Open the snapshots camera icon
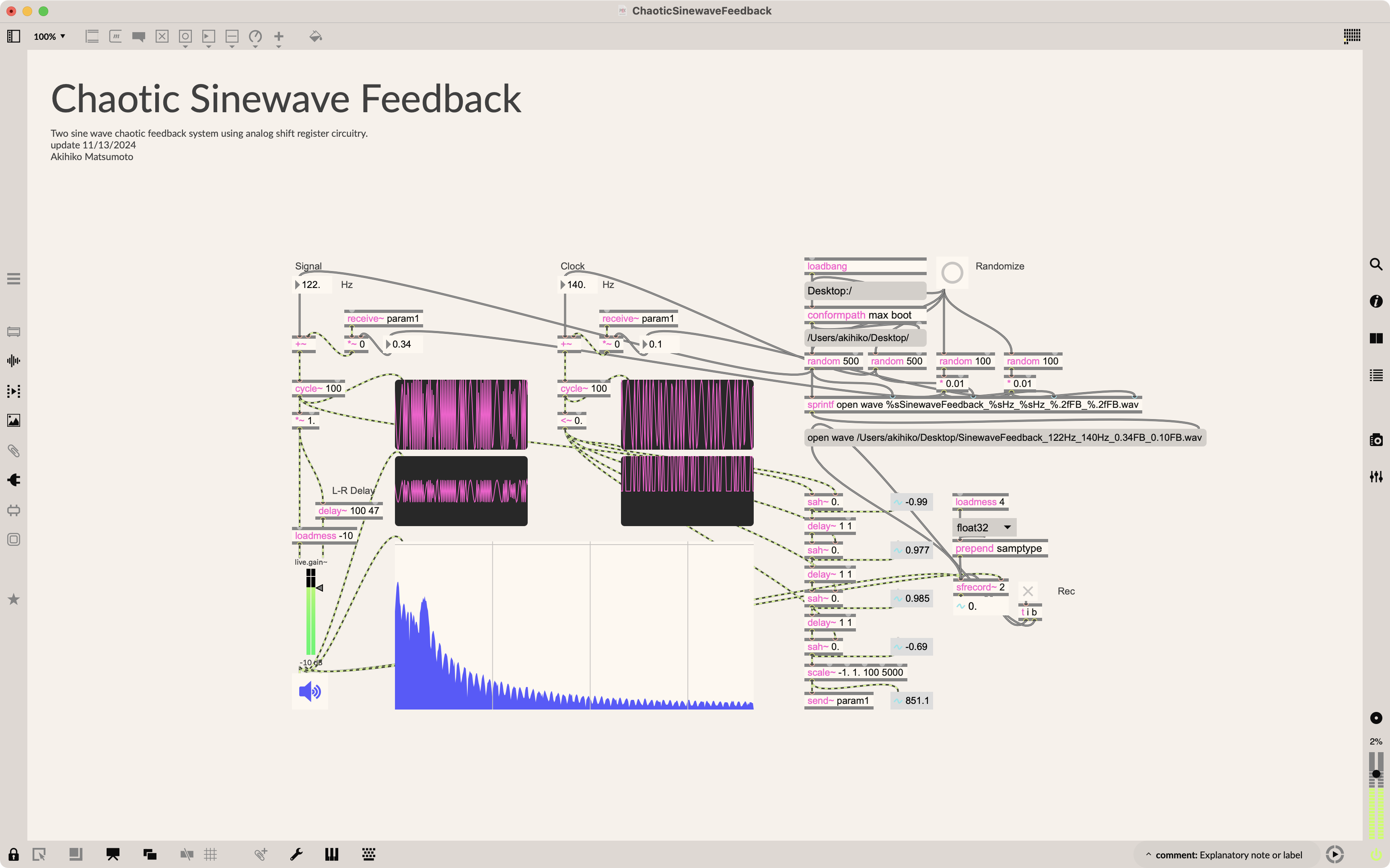This screenshot has width=1390, height=868. (x=1376, y=440)
